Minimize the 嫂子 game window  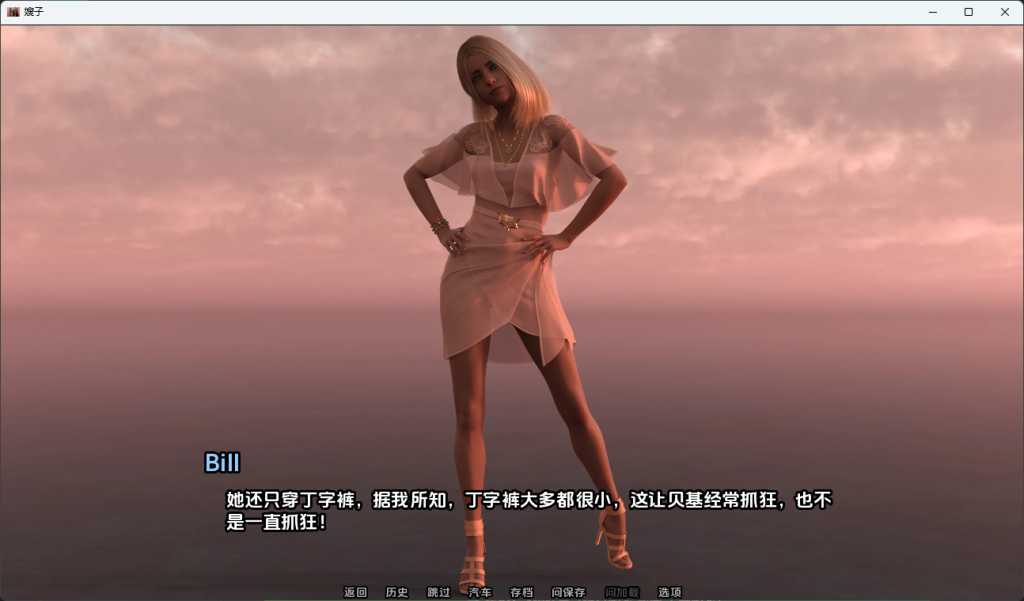coord(933,12)
